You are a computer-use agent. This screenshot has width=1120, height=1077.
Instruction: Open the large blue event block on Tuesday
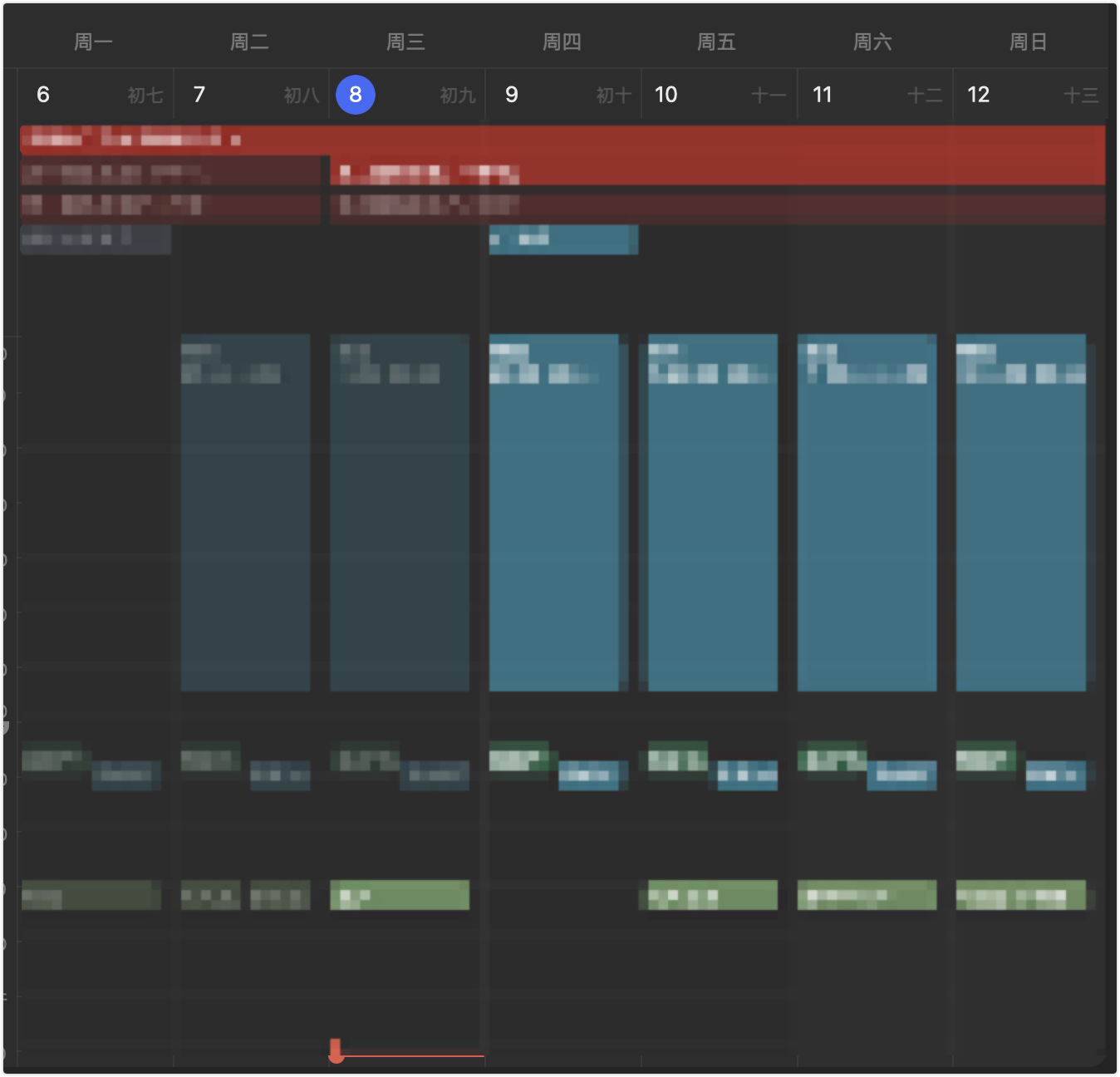[245, 512]
